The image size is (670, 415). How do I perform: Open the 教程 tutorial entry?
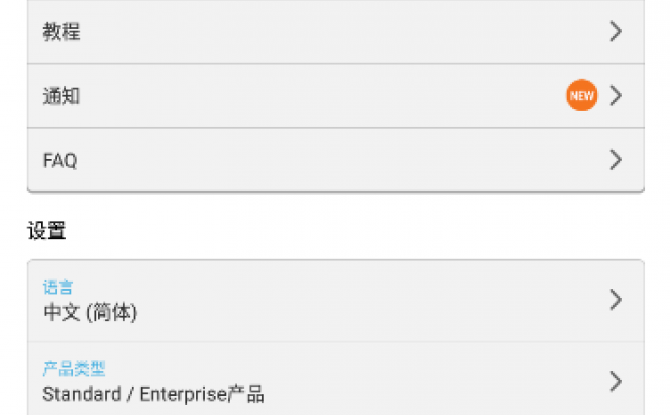click(336, 32)
